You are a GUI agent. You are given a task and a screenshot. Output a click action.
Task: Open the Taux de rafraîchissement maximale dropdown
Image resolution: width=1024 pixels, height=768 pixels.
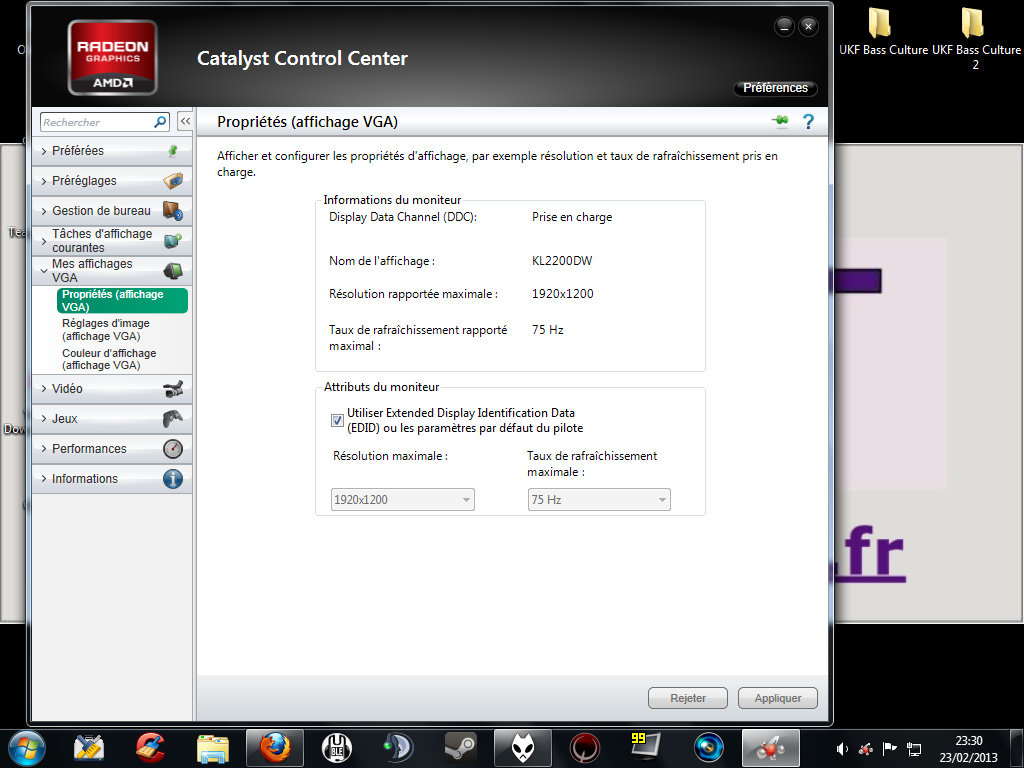pos(598,499)
